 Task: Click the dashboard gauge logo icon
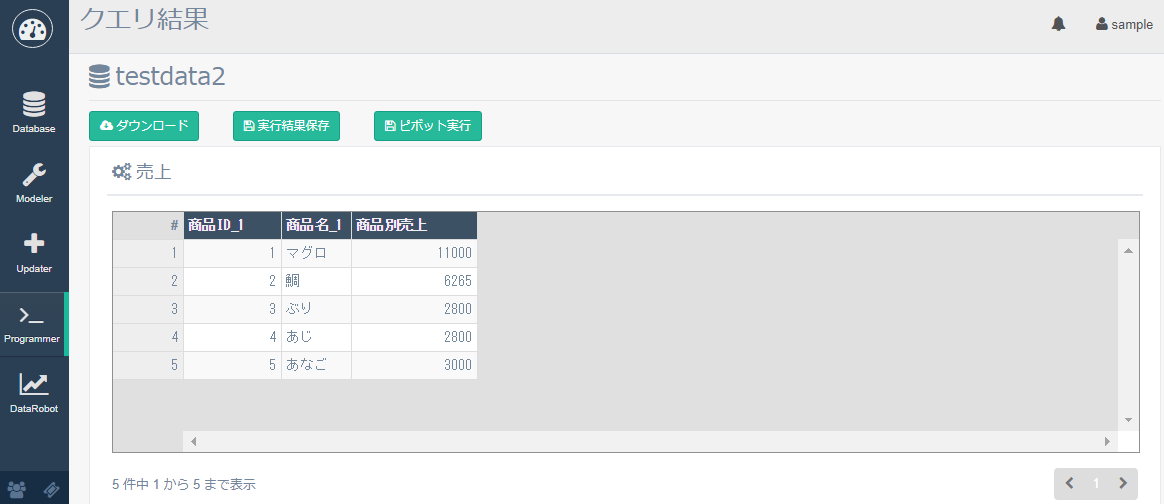34,30
